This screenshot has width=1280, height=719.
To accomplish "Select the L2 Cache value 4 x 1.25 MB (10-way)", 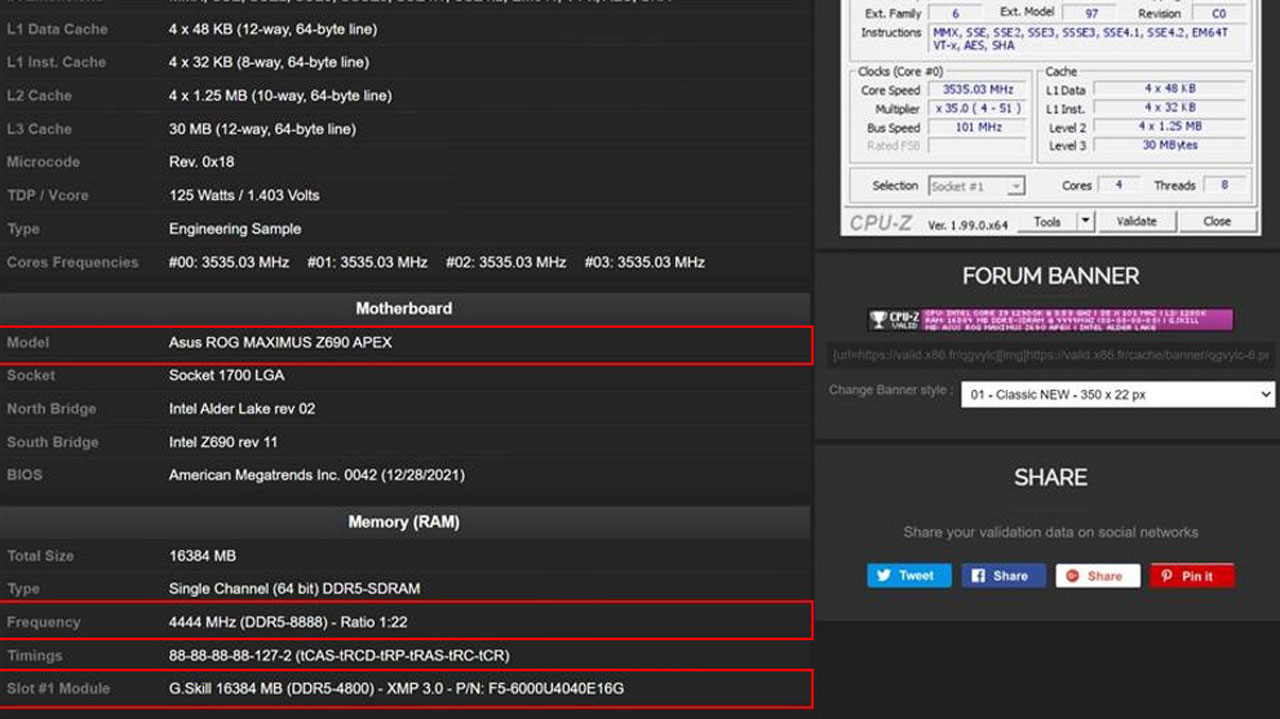I will coord(280,95).
